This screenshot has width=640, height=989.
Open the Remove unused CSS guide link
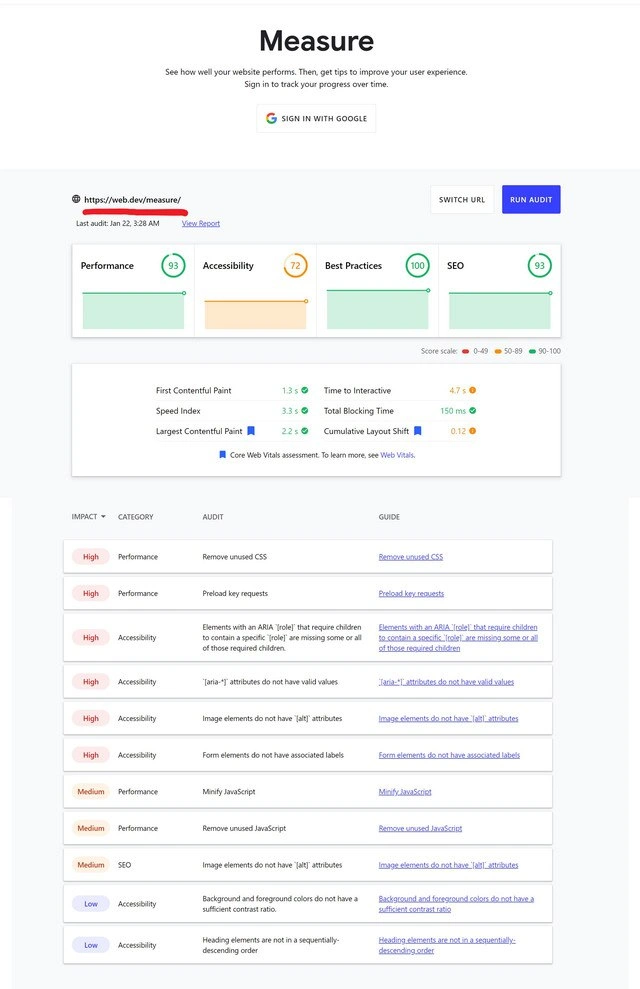[410, 557]
